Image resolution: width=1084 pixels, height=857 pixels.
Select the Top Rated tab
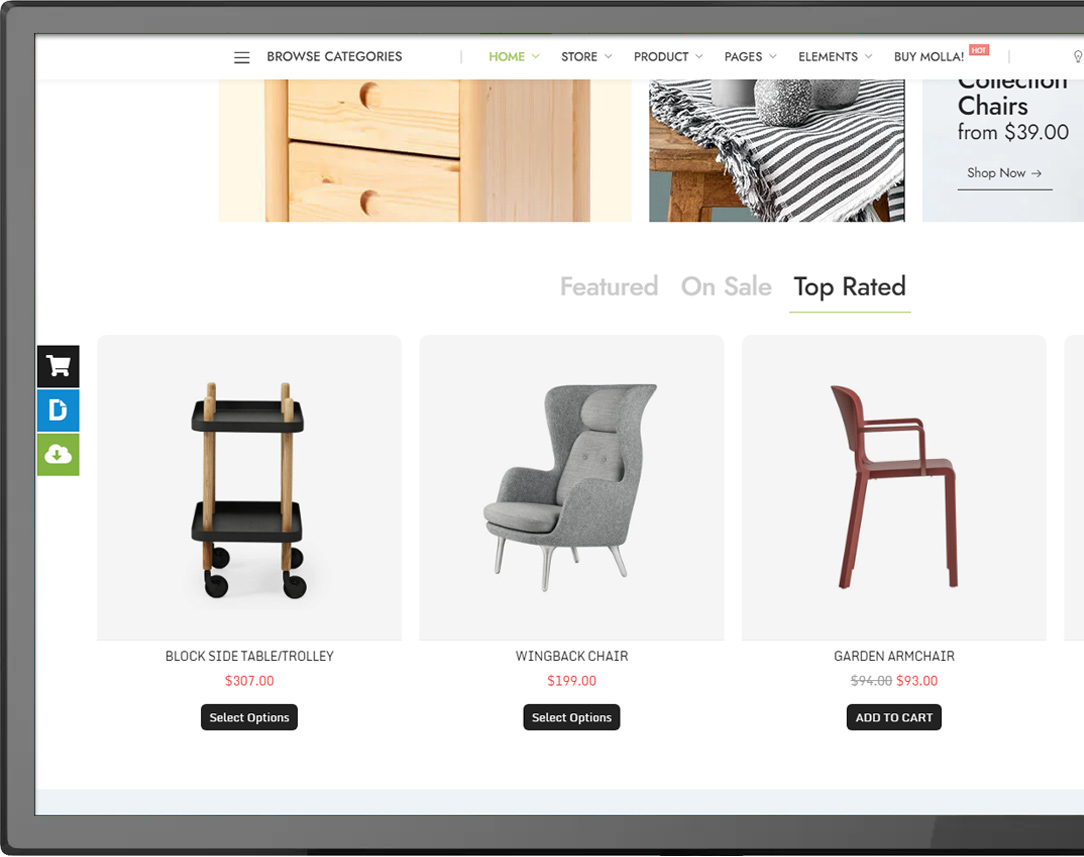point(850,287)
